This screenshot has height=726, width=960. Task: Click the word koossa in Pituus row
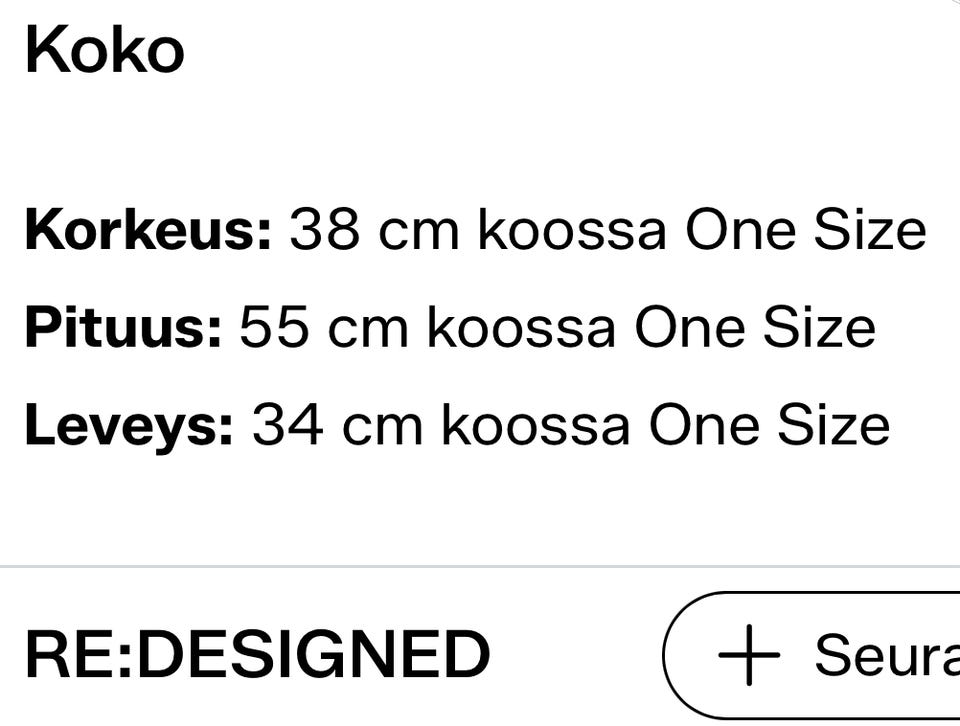point(521,327)
